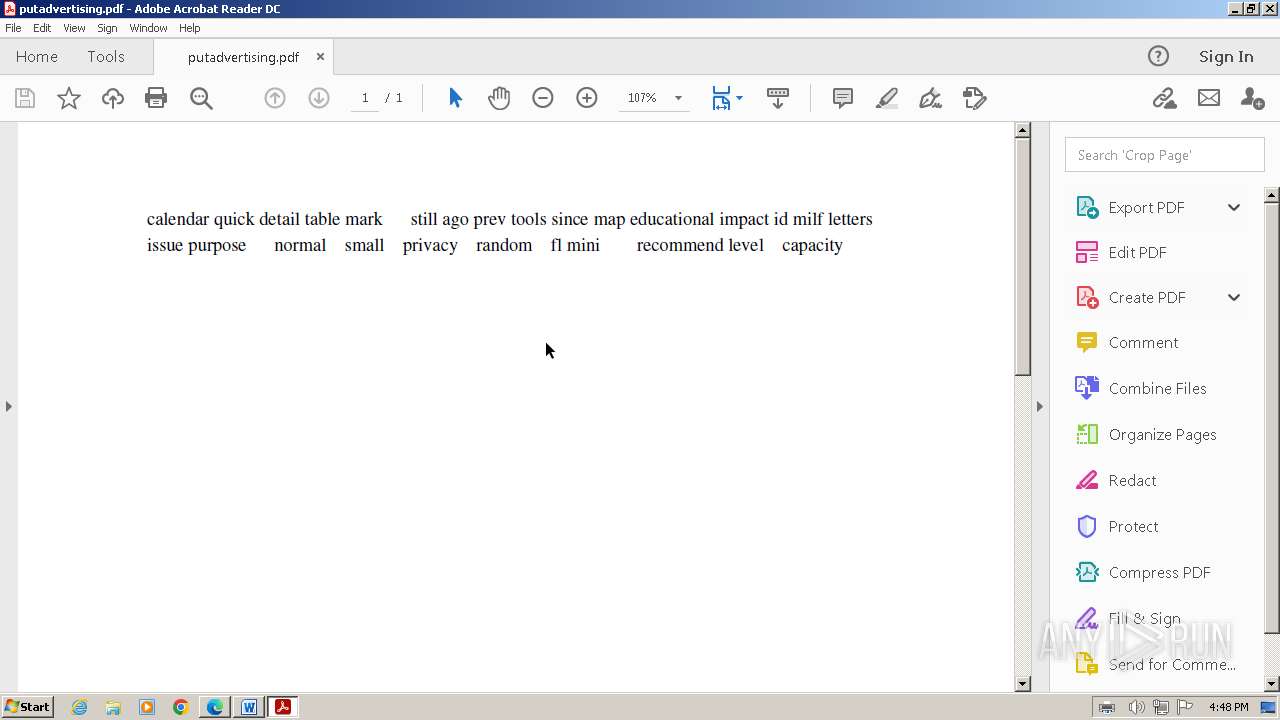This screenshot has width=1280, height=720.
Task: Add a sticky note comment
Action: tap(843, 98)
